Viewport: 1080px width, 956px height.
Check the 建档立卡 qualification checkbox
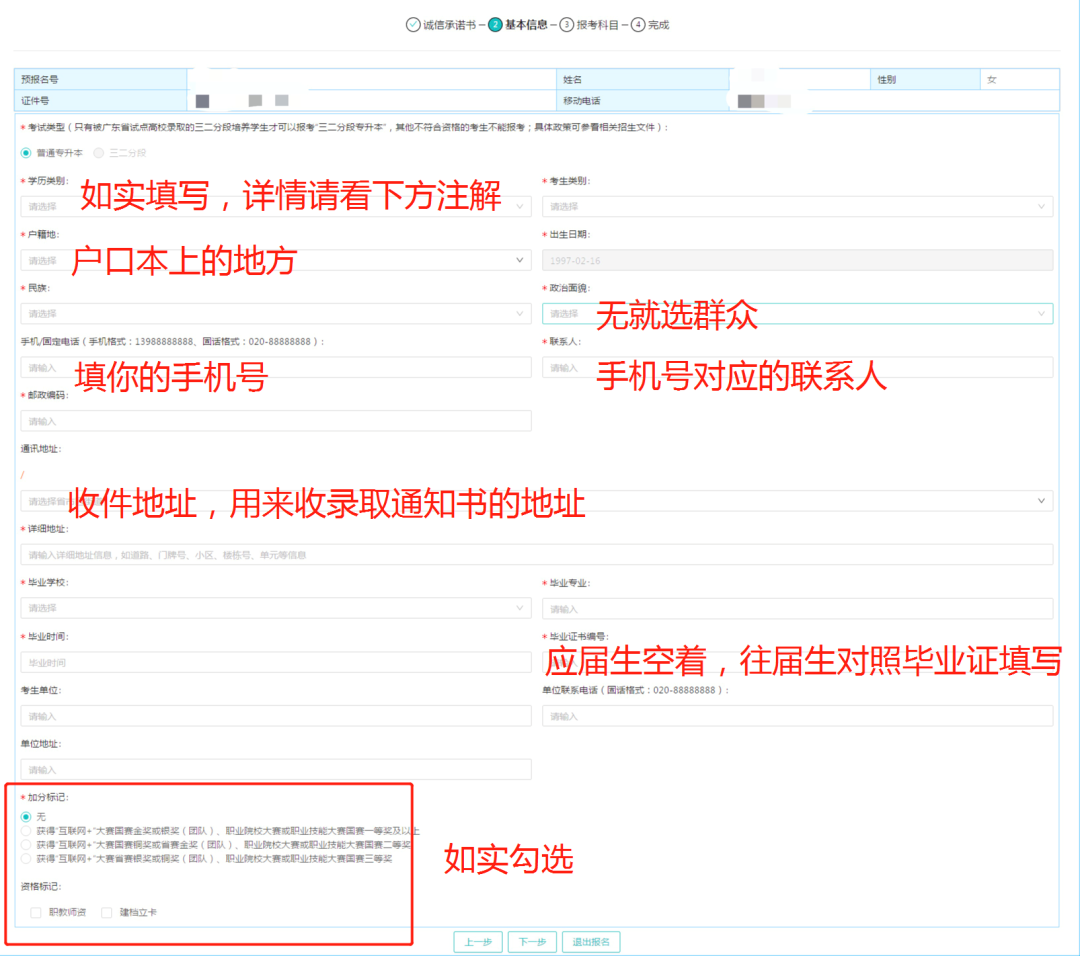pyautogui.click(x=105, y=913)
